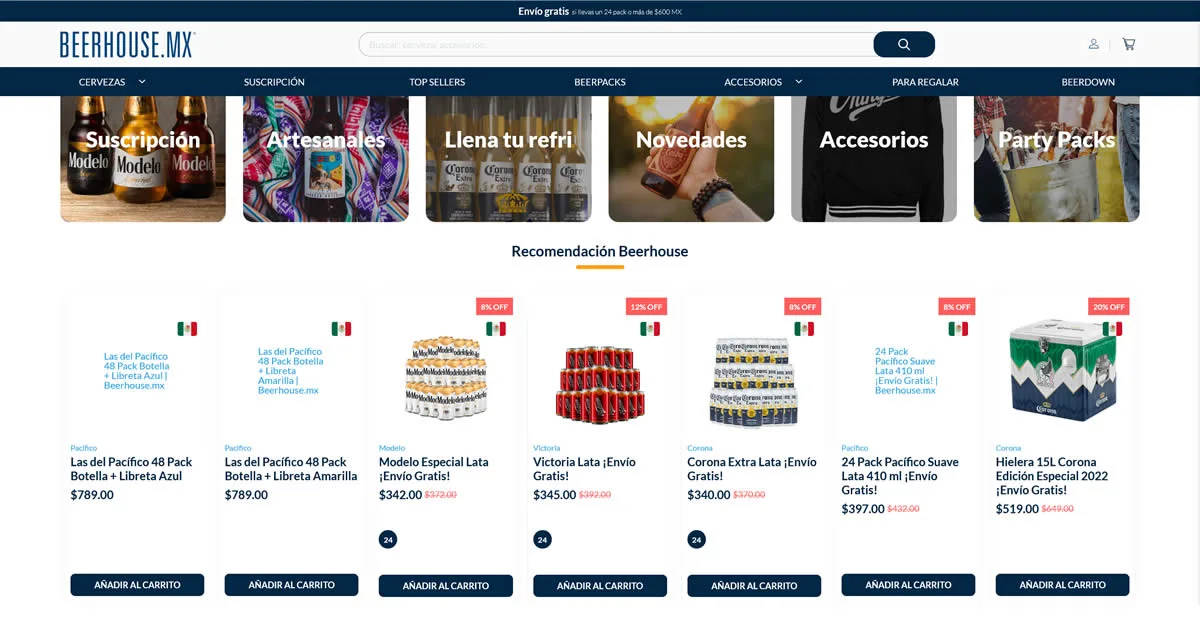The height and width of the screenshot is (630, 1200).
Task: Open the Victoria Lata product title link
Action: [584, 469]
